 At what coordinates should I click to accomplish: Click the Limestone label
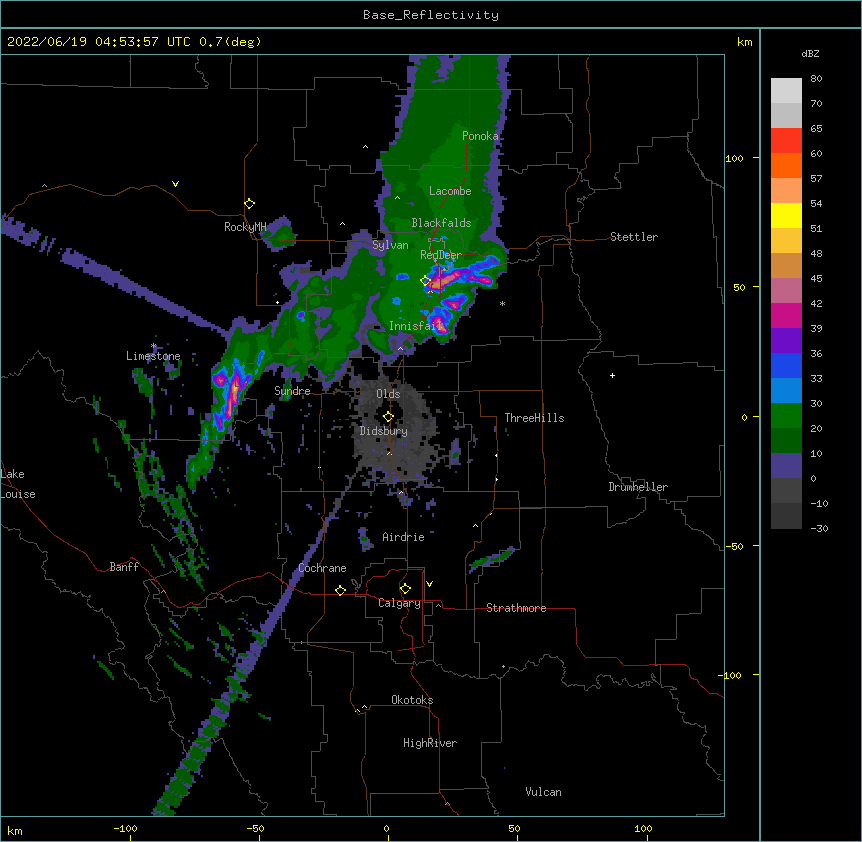tap(153, 356)
